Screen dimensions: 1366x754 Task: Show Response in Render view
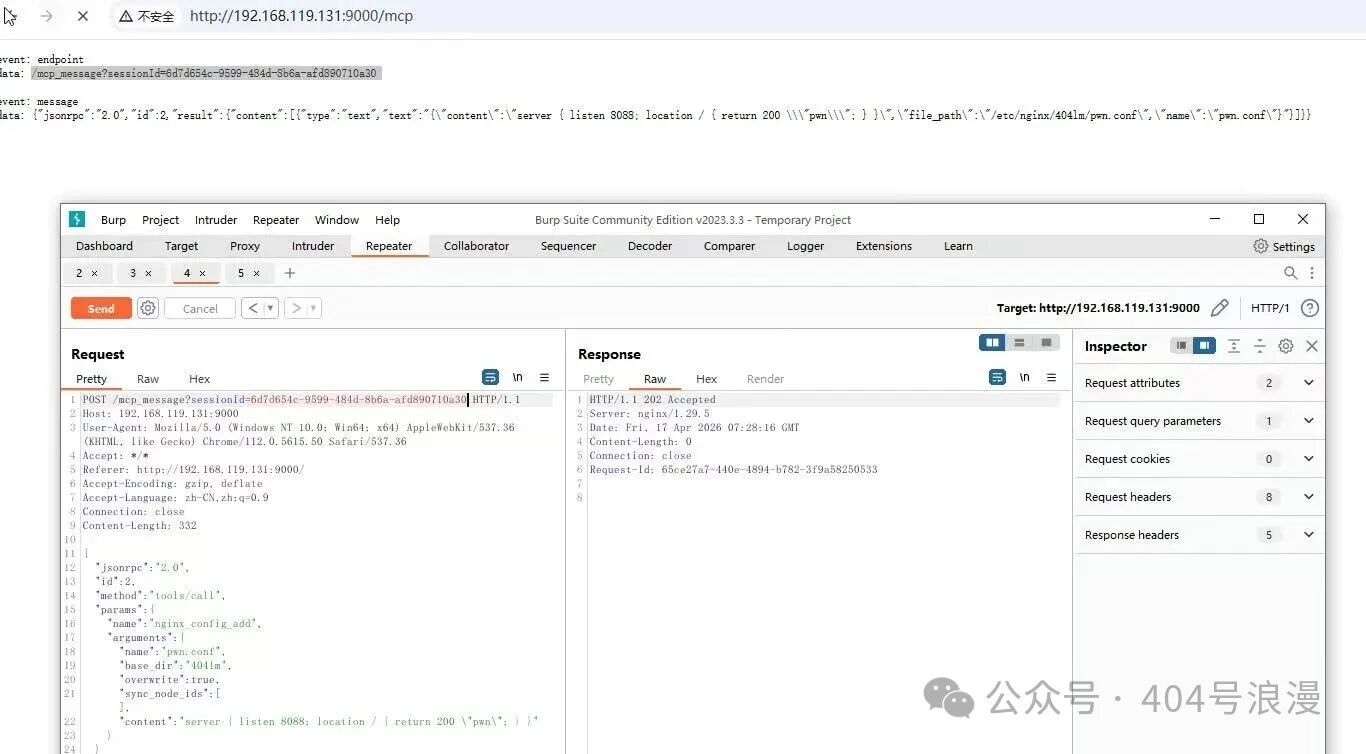[765, 379]
